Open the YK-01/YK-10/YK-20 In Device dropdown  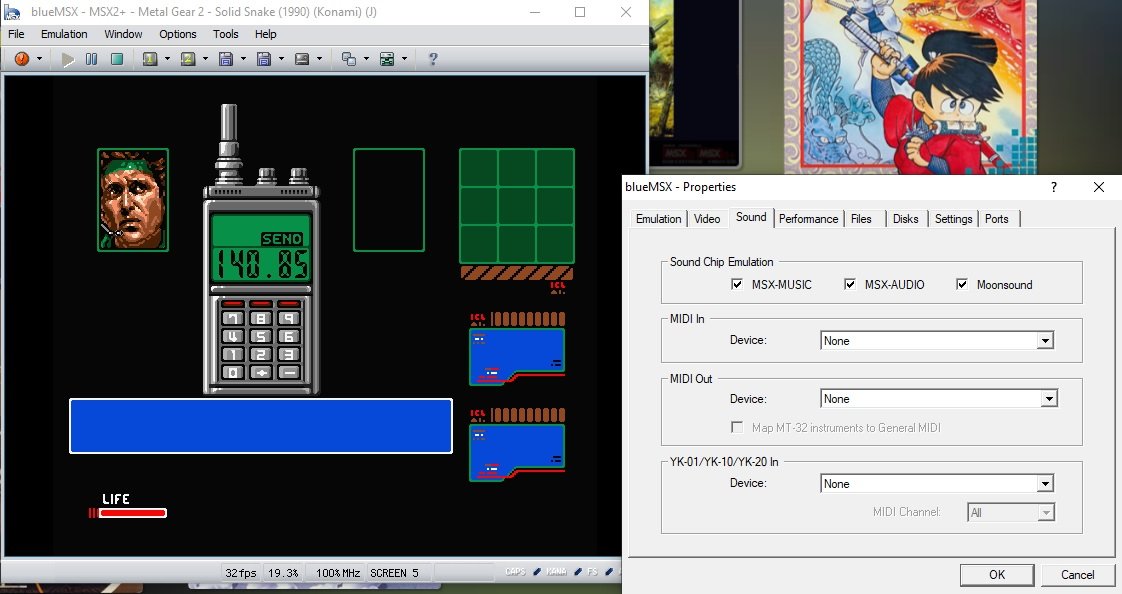tap(1045, 484)
